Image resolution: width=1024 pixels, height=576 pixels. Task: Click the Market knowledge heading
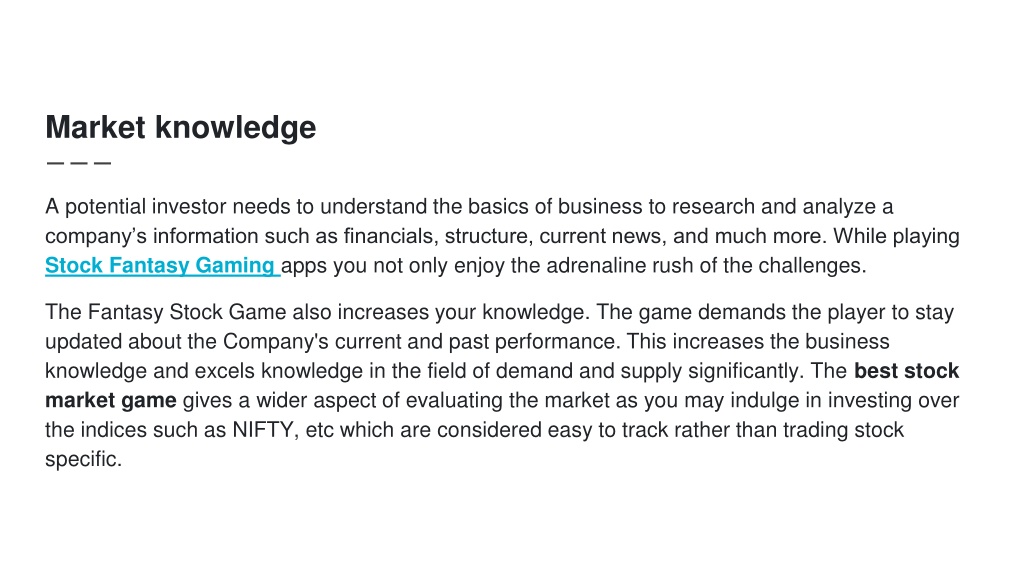click(x=180, y=127)
